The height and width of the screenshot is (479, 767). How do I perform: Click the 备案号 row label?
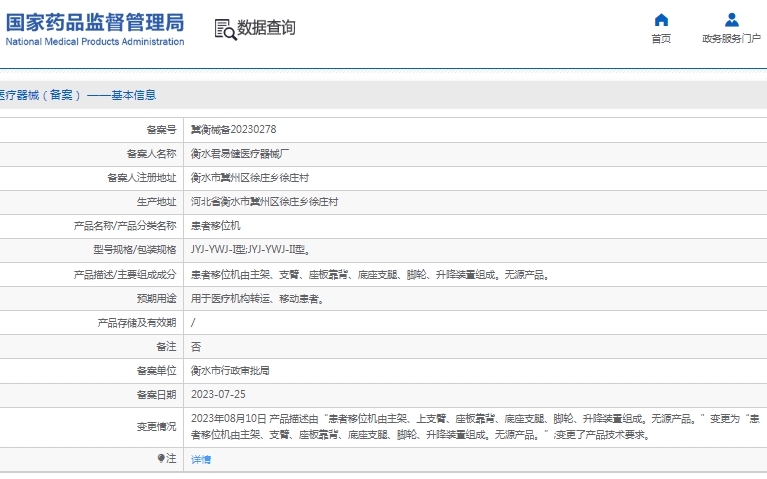[x=161, y=130]
